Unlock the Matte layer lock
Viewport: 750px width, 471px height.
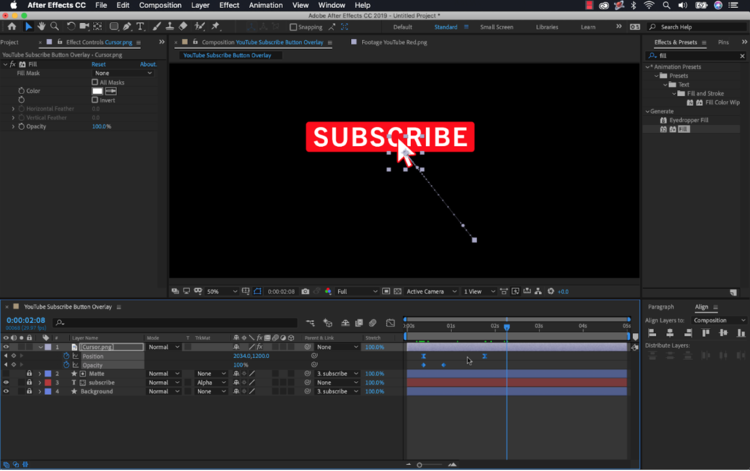[x=29, y=373]
